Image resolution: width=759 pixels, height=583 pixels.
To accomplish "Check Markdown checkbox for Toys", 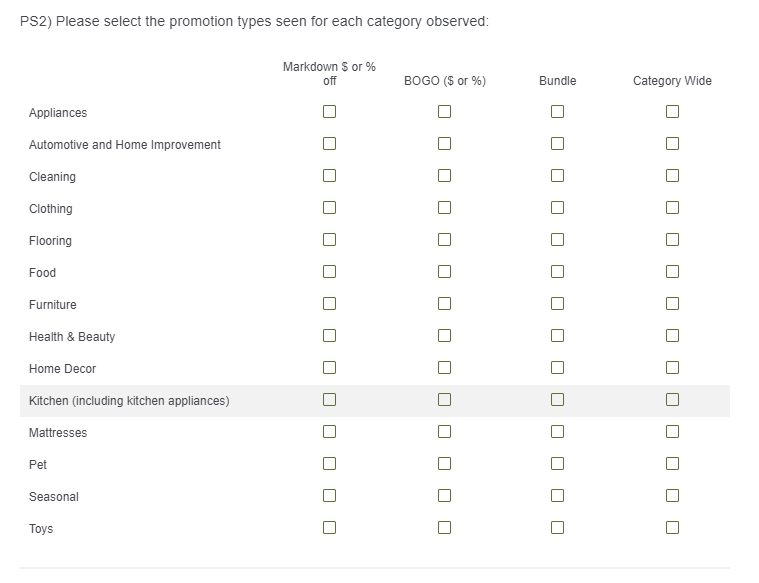I will pos(329,528).
